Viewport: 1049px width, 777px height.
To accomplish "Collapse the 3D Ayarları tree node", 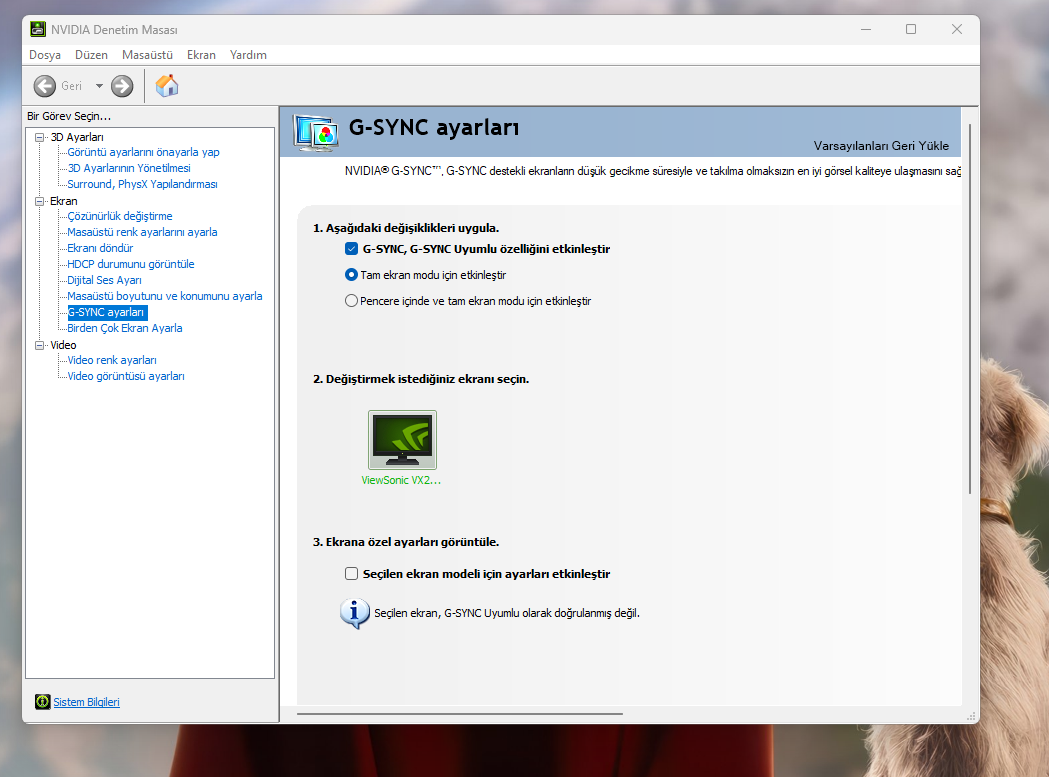I will [39, 137].
